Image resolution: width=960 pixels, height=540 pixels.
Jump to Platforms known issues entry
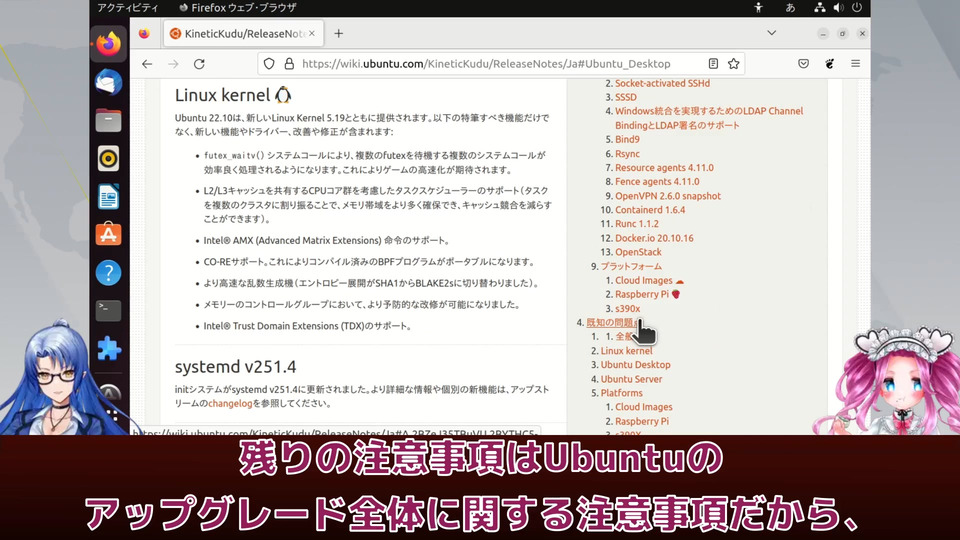pyautogui.click(x=621, y=393)
